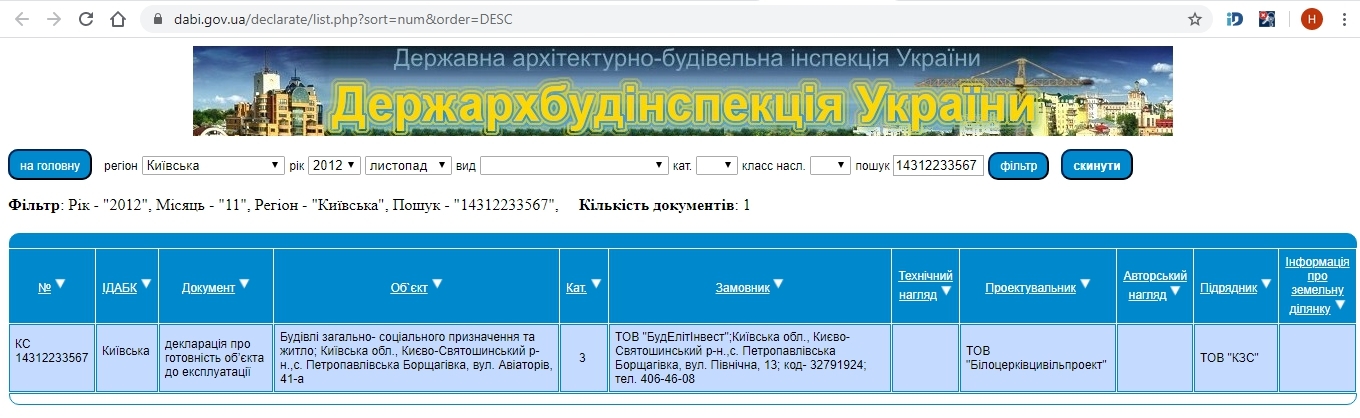Screen dimensions: 1360x418
Task: View site info via the padlock icon
Action: pyautogui.click(x=159, y=19)
